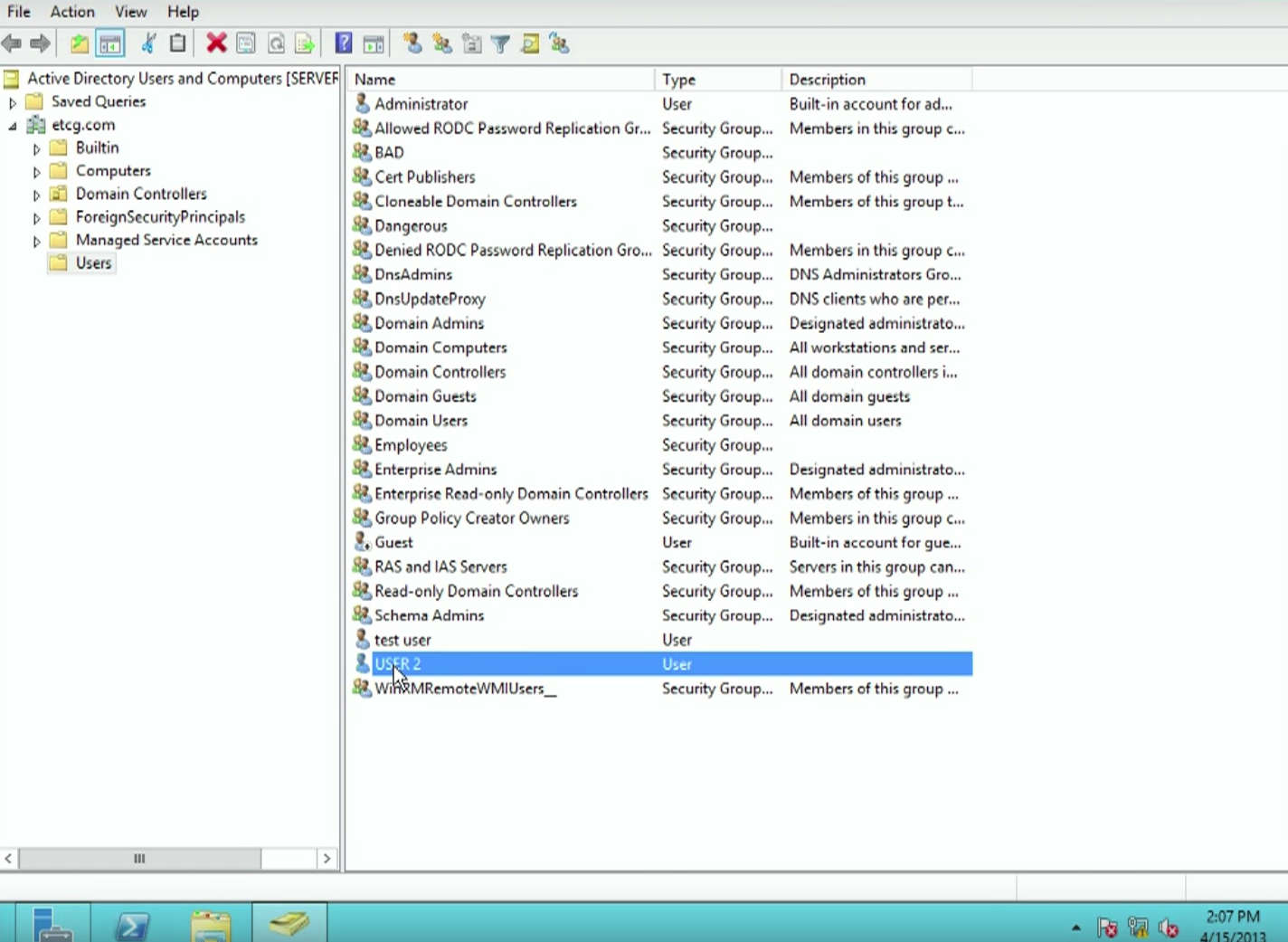Open the View menu
This screenshot has height=942, width=1288.
click(131, 12)
